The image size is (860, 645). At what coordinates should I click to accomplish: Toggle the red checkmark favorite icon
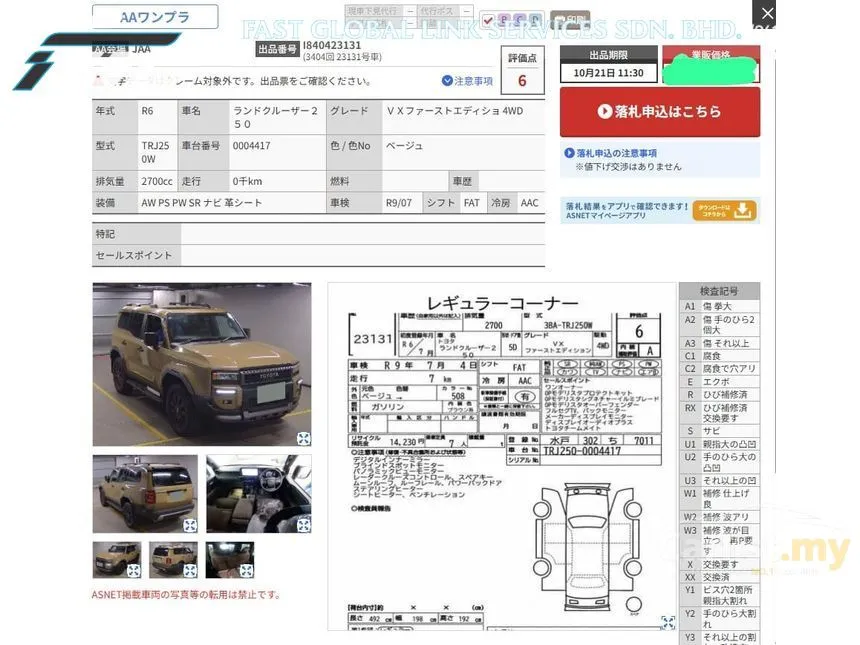coord(488,20)
